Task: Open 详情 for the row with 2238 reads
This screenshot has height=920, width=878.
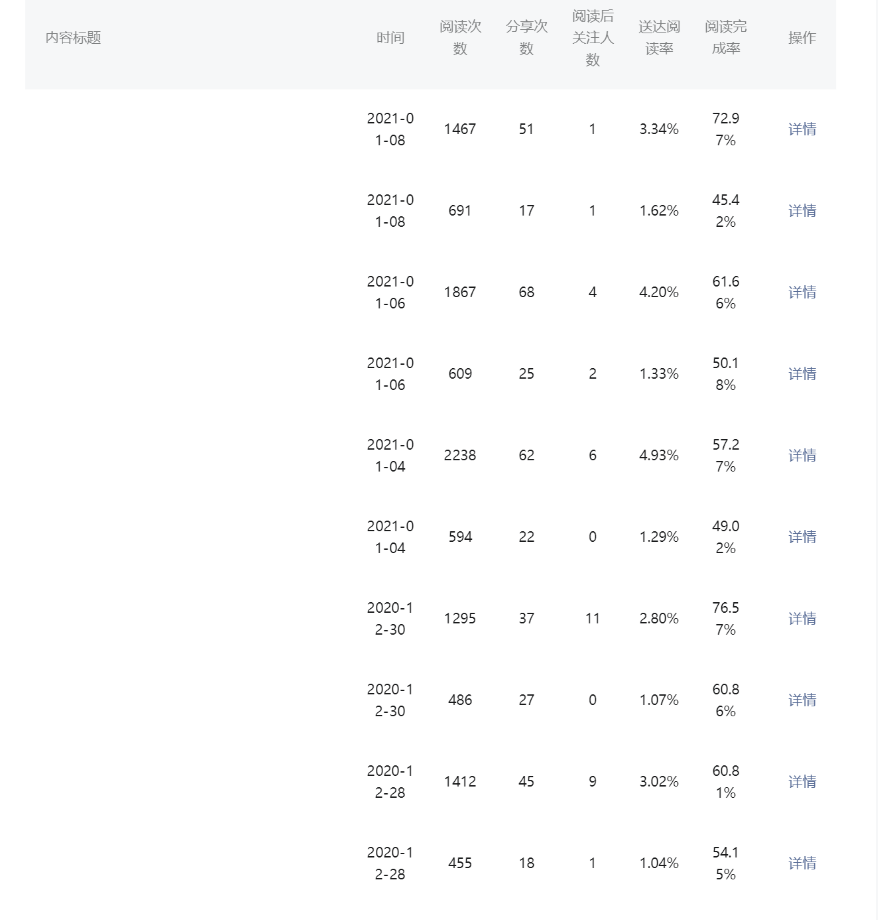Action: click(x=802, y=455)
